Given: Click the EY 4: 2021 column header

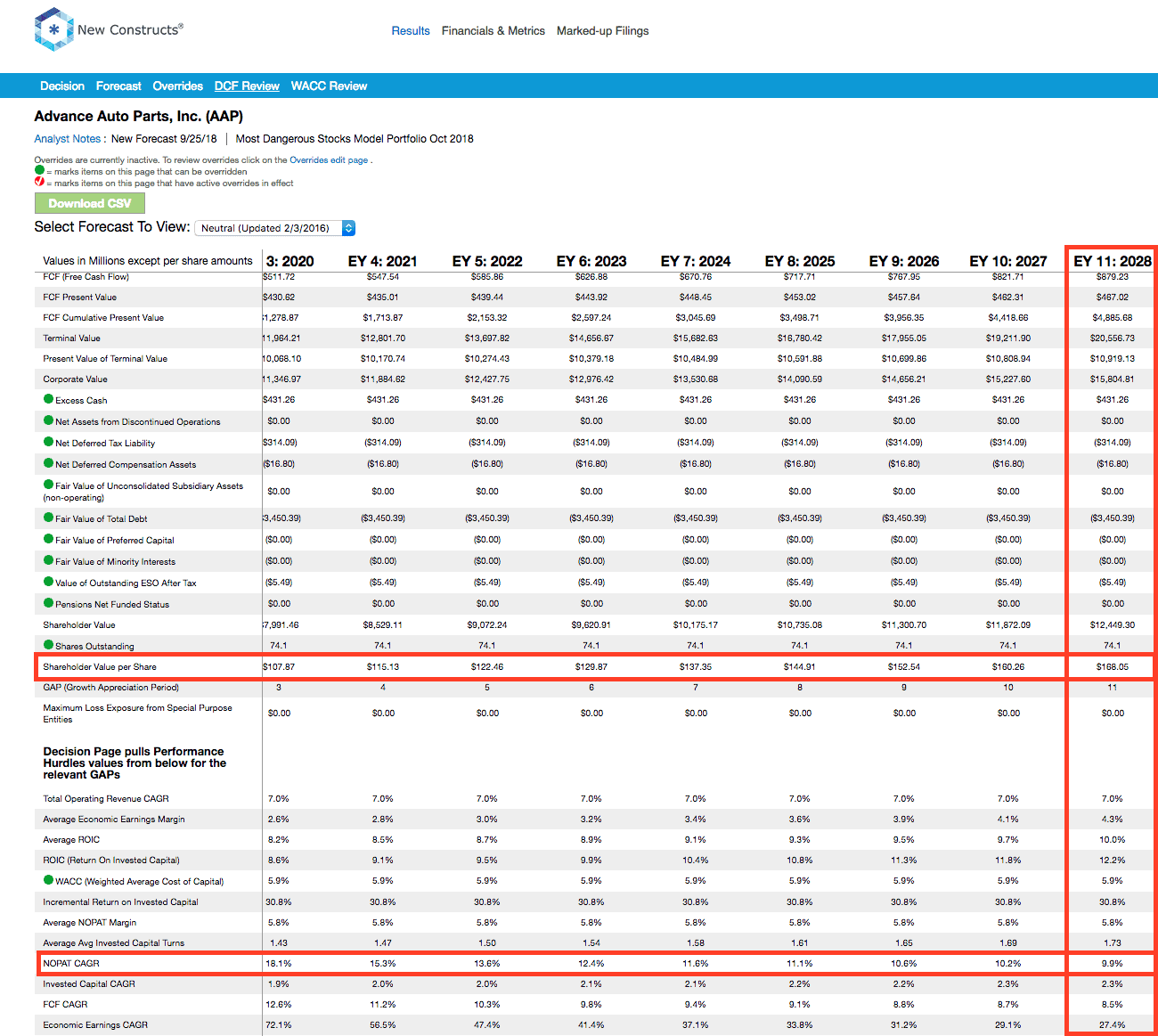Looking at the screenshot, I should tap(383, 261).
